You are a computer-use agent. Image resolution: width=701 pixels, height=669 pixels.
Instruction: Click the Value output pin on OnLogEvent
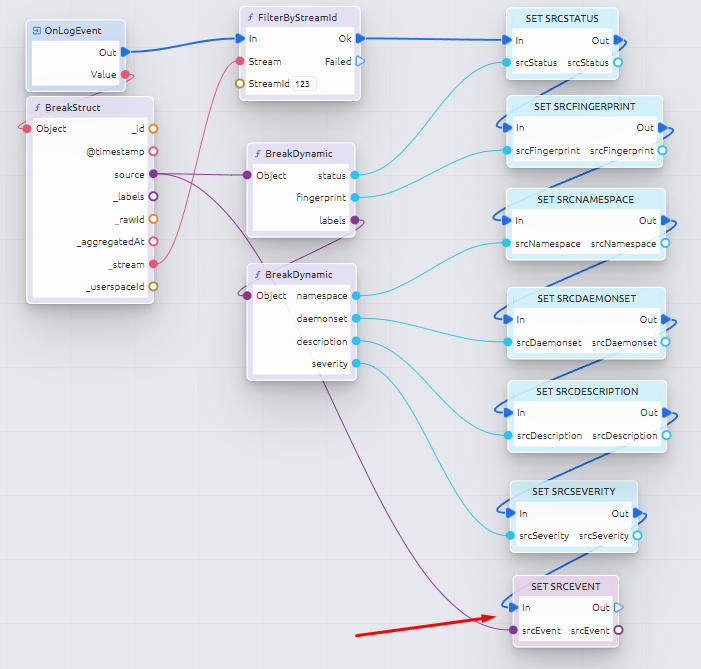pos(125,74)
